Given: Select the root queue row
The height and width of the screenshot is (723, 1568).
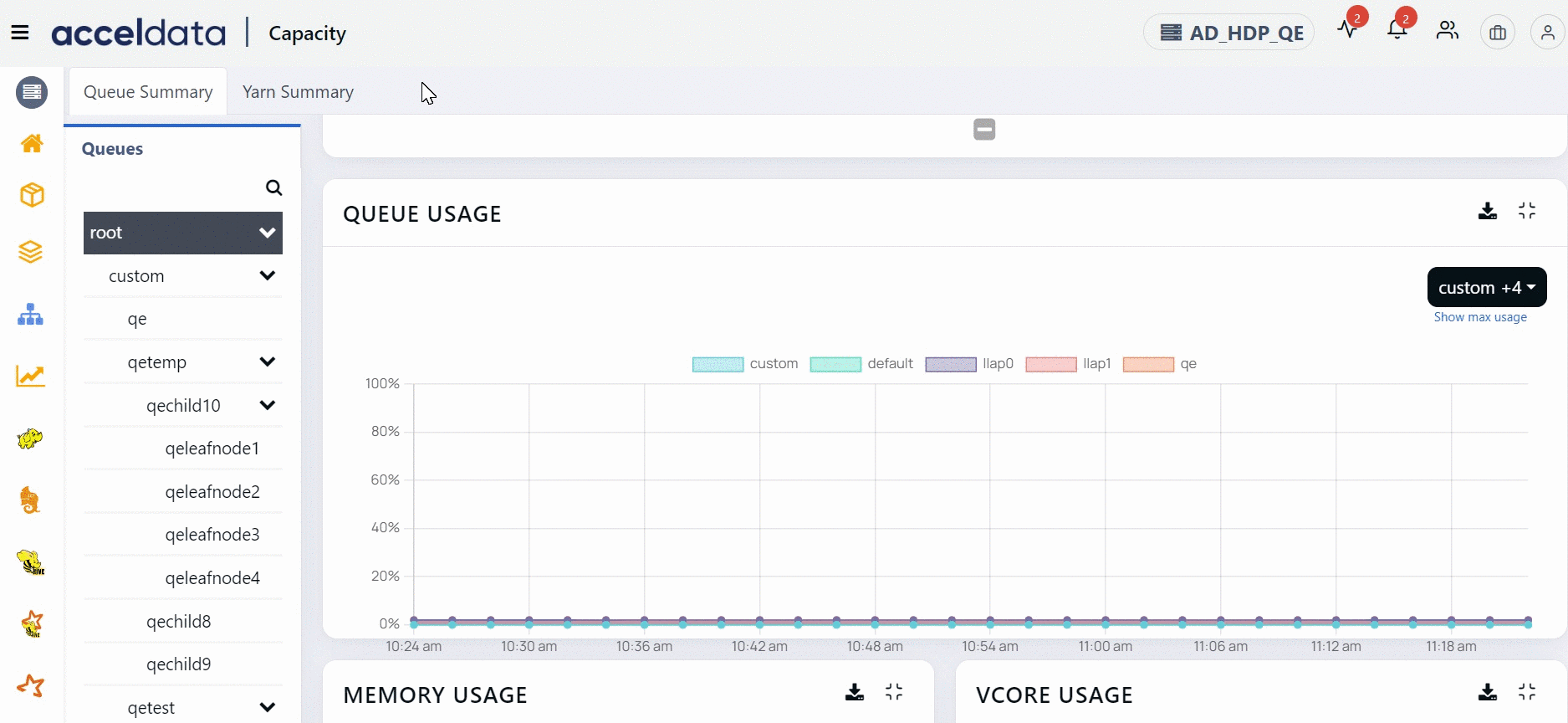Looking at the screenshot, I should 183,233.
